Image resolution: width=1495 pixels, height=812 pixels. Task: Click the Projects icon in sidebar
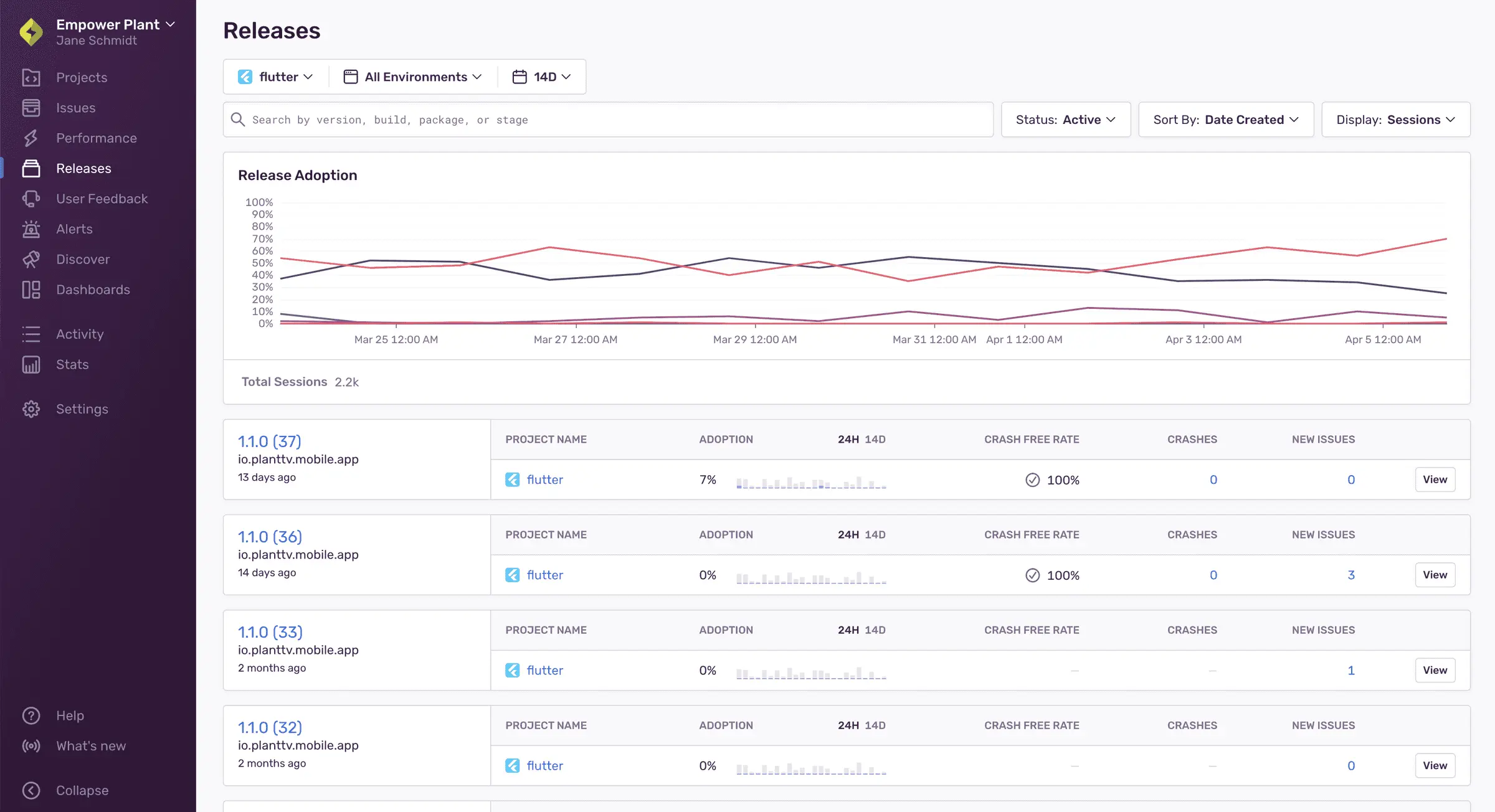31,77
